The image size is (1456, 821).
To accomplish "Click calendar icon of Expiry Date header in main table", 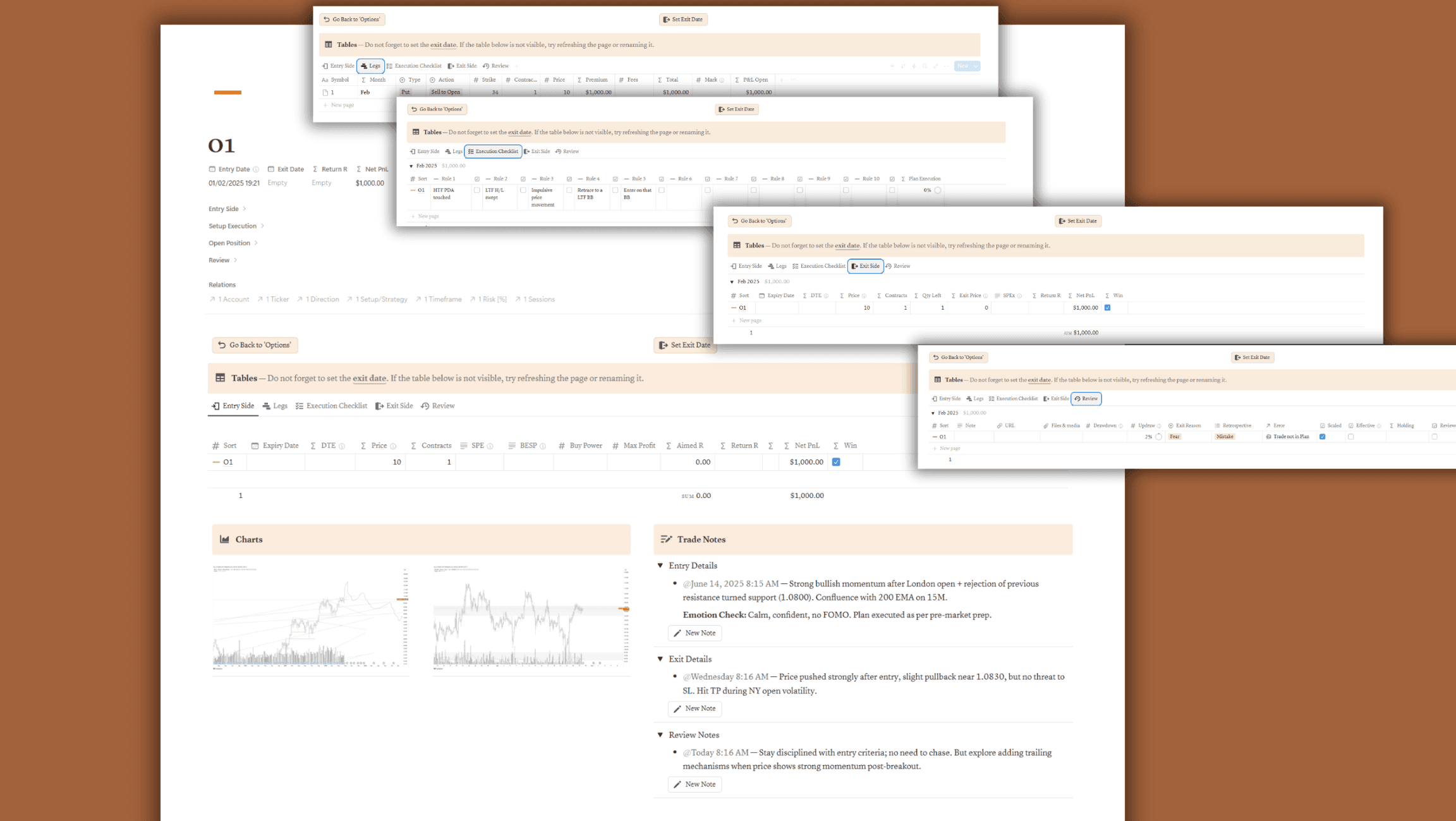I will click(255, 446).
